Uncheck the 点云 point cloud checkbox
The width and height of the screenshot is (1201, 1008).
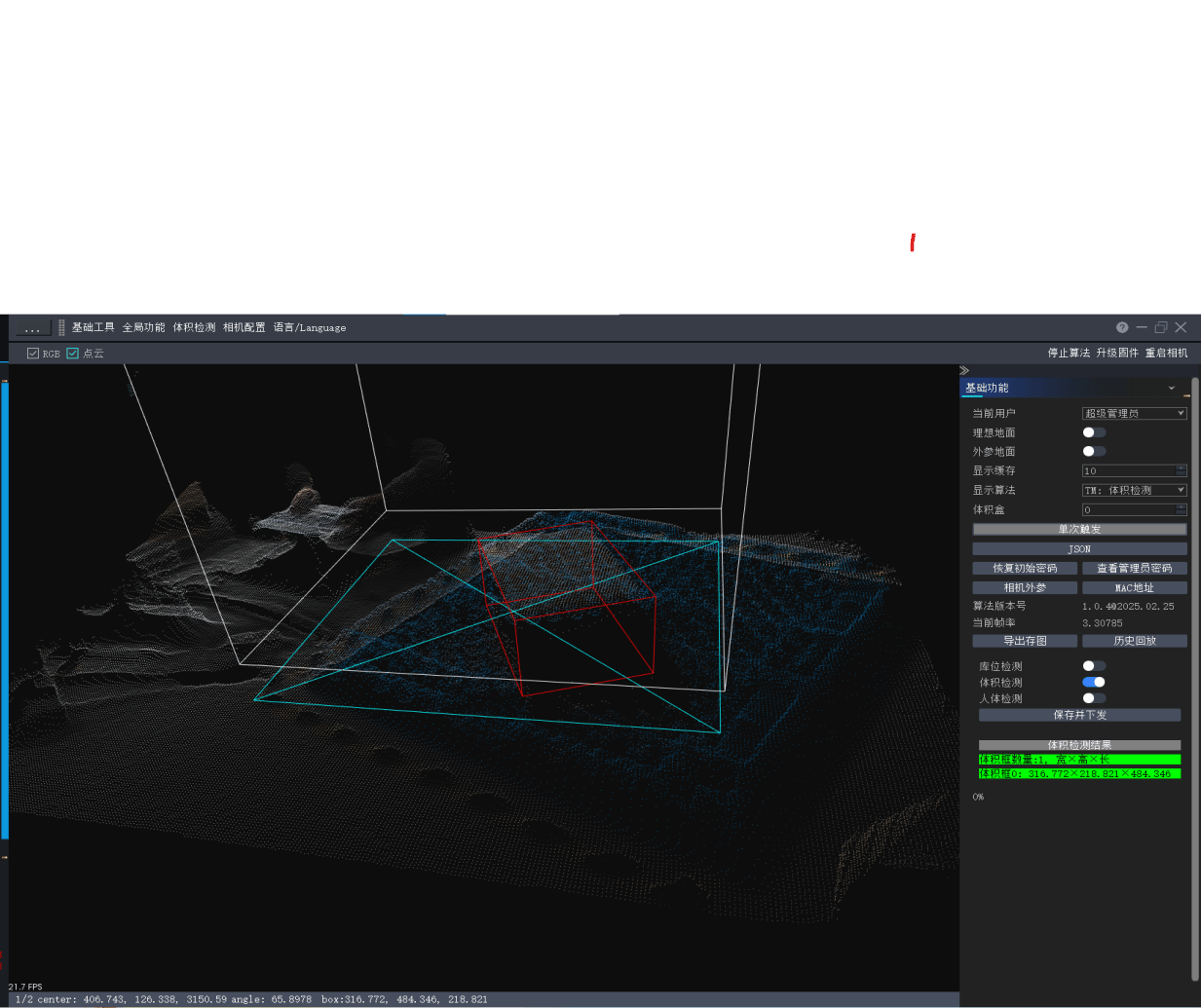click(72, 354)
